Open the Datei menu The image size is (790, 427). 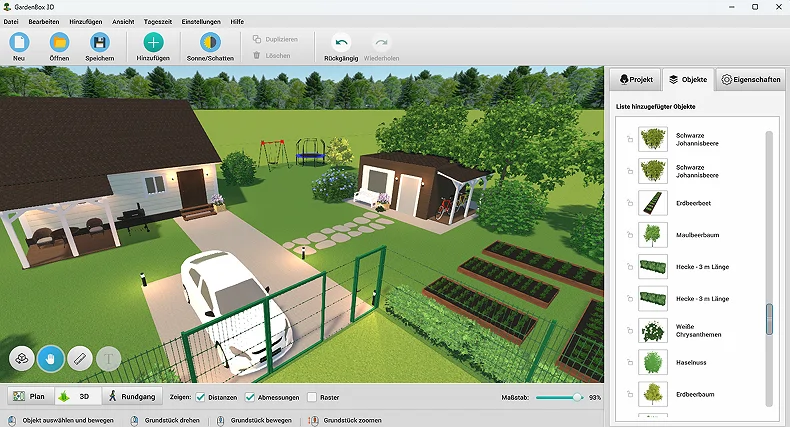11,22
